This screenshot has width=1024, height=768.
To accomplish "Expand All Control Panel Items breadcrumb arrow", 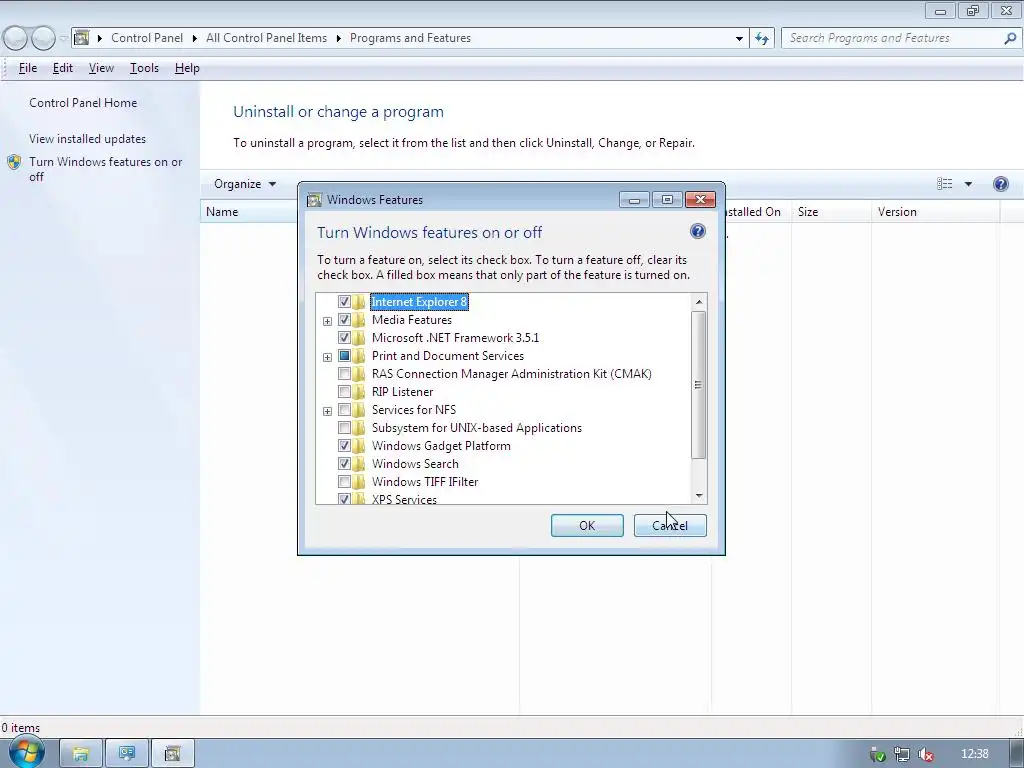I will [x=338, y=38].
